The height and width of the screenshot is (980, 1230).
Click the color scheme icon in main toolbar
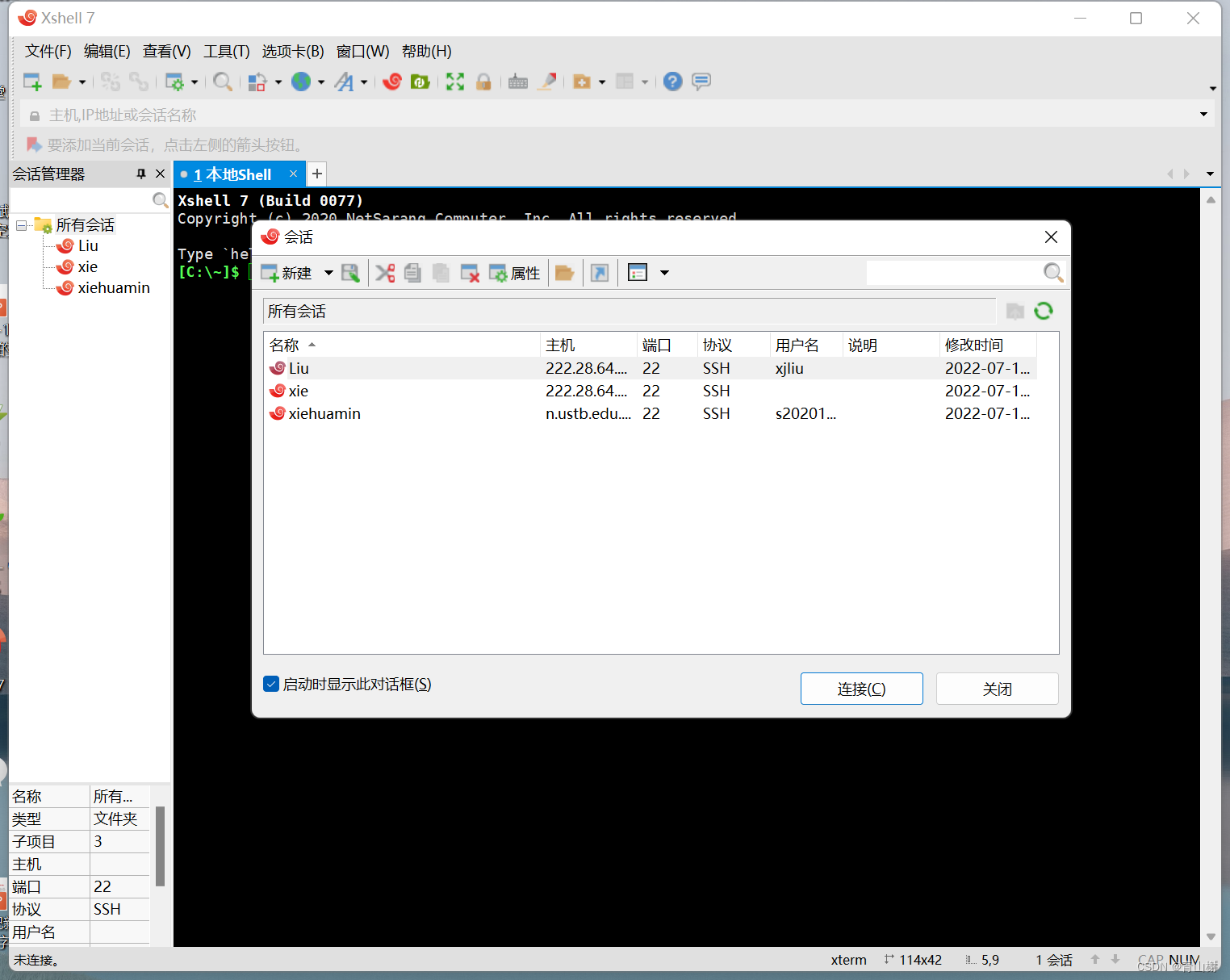(x=257, y=82)
